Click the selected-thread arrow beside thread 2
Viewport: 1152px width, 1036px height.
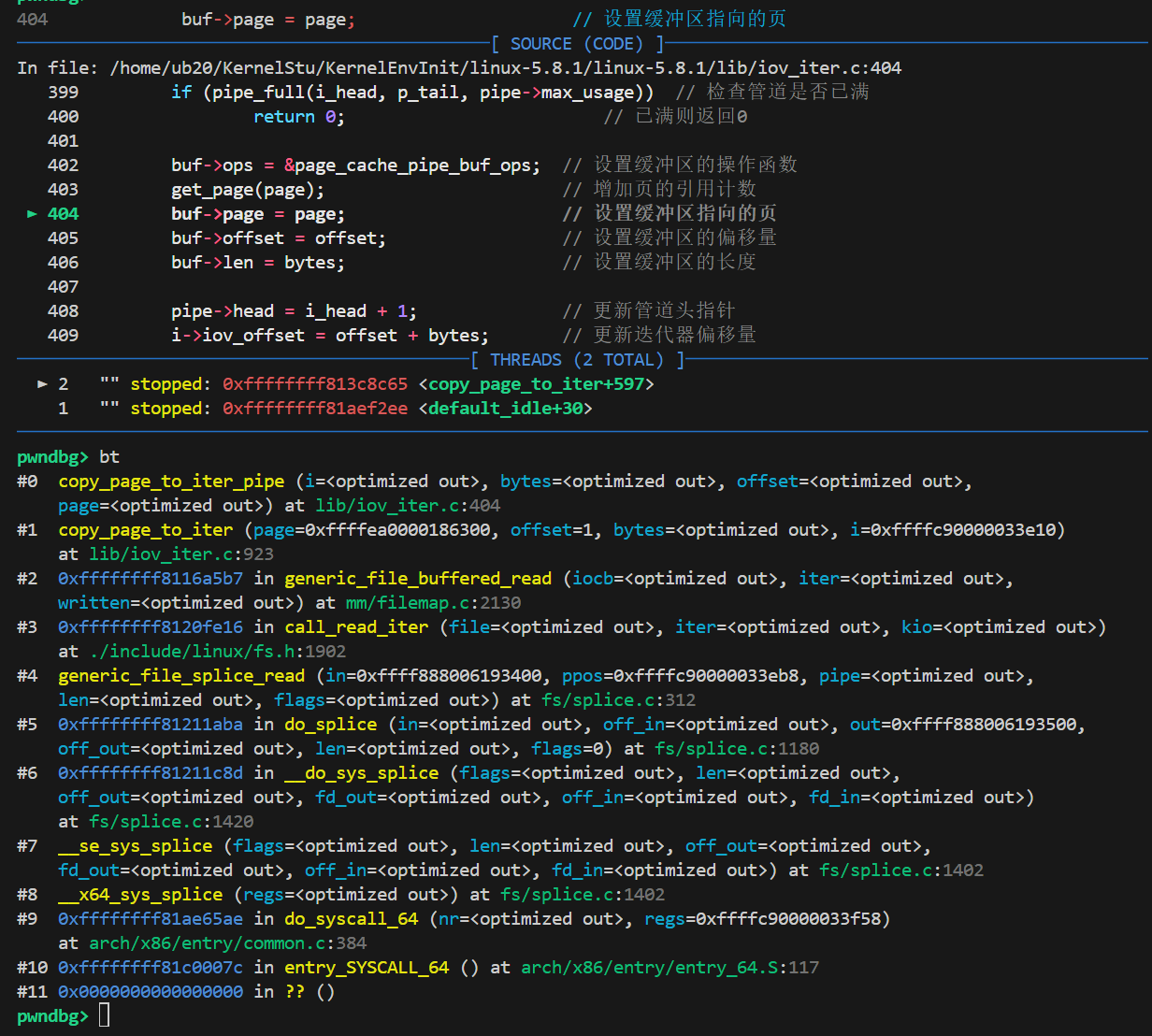point(42,384)
